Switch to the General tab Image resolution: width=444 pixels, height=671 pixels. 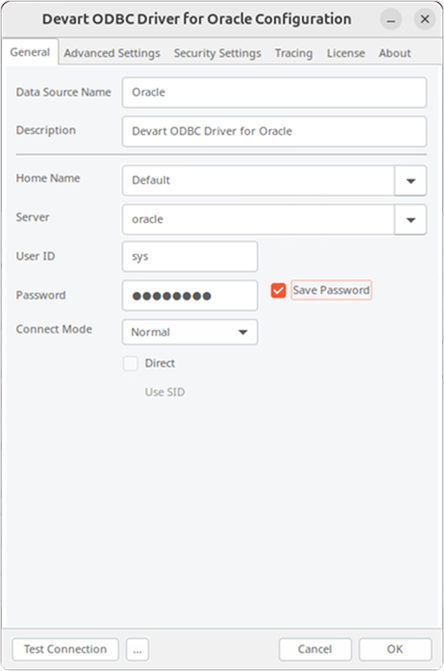(30, 52)
